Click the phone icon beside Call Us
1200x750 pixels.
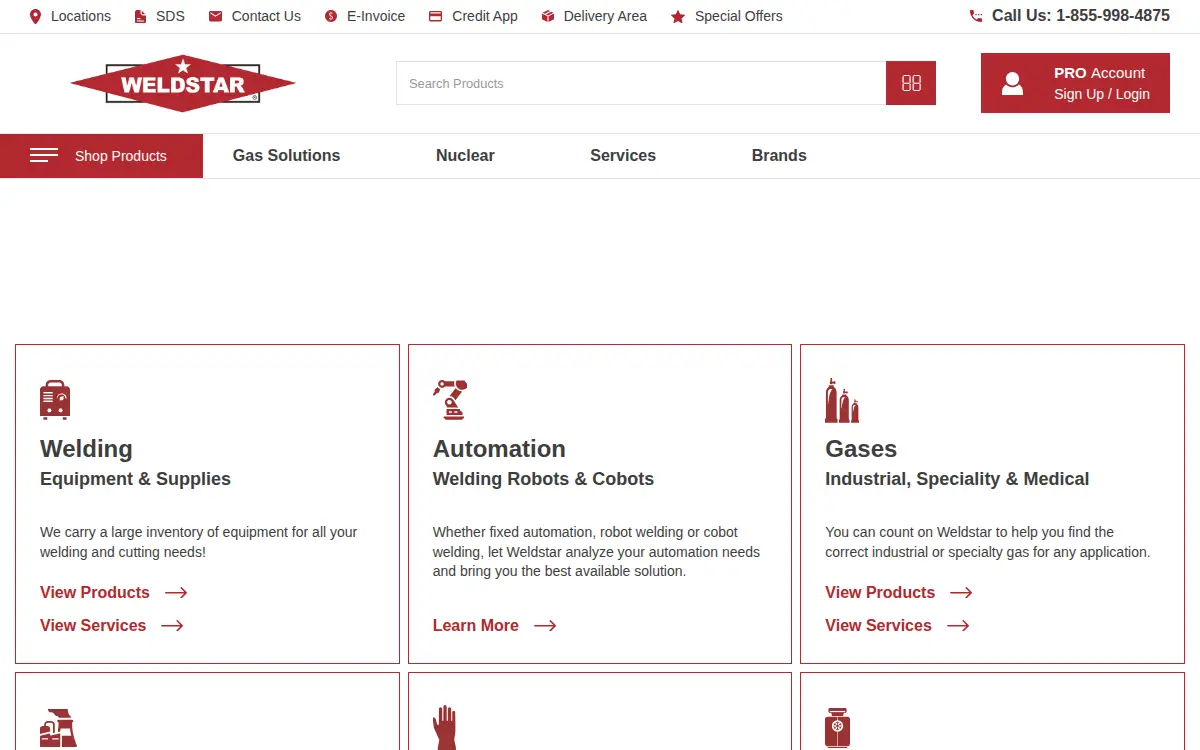click(976, 16)
